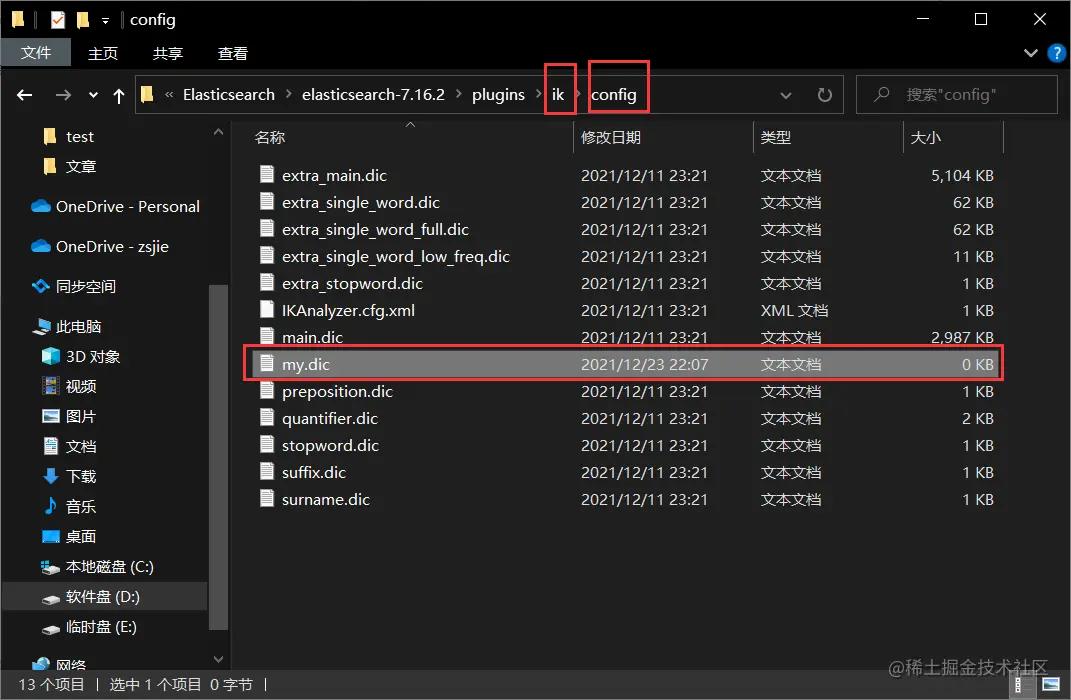Go forward with the right arrow button
Image resolution: width=1071 pixels, height=700 pixels.
pos(63,95)
